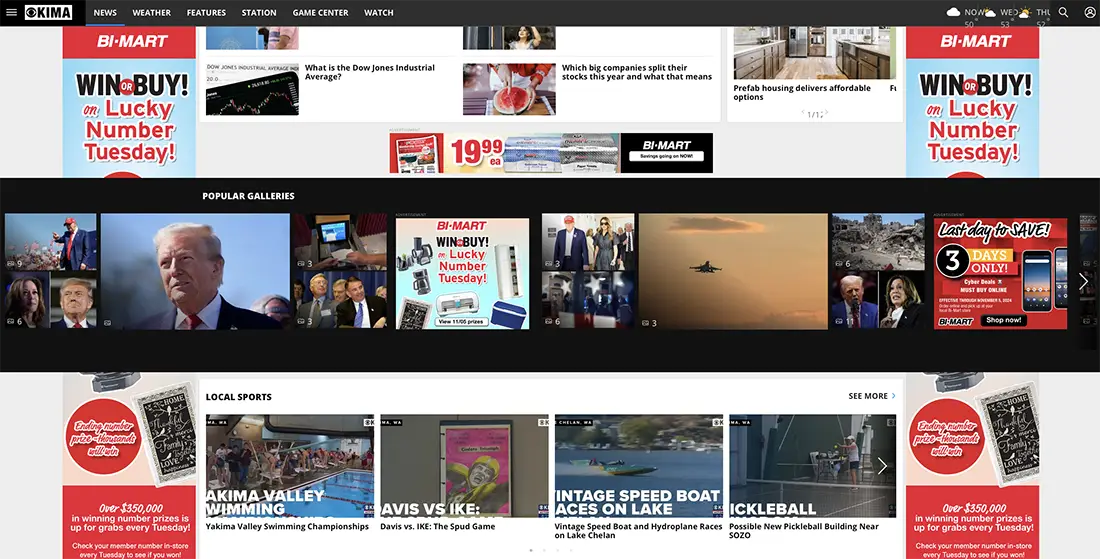Play the Davis vs IKE poster video
Screen dimensions: 1100x559
(464, 466)
